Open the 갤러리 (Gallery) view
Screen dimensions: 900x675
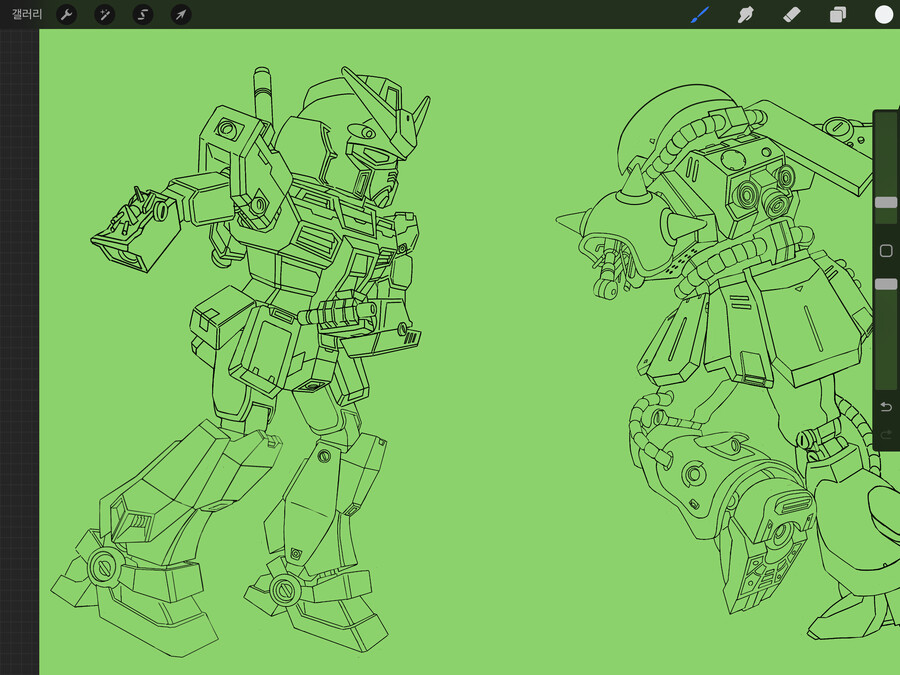27,14
